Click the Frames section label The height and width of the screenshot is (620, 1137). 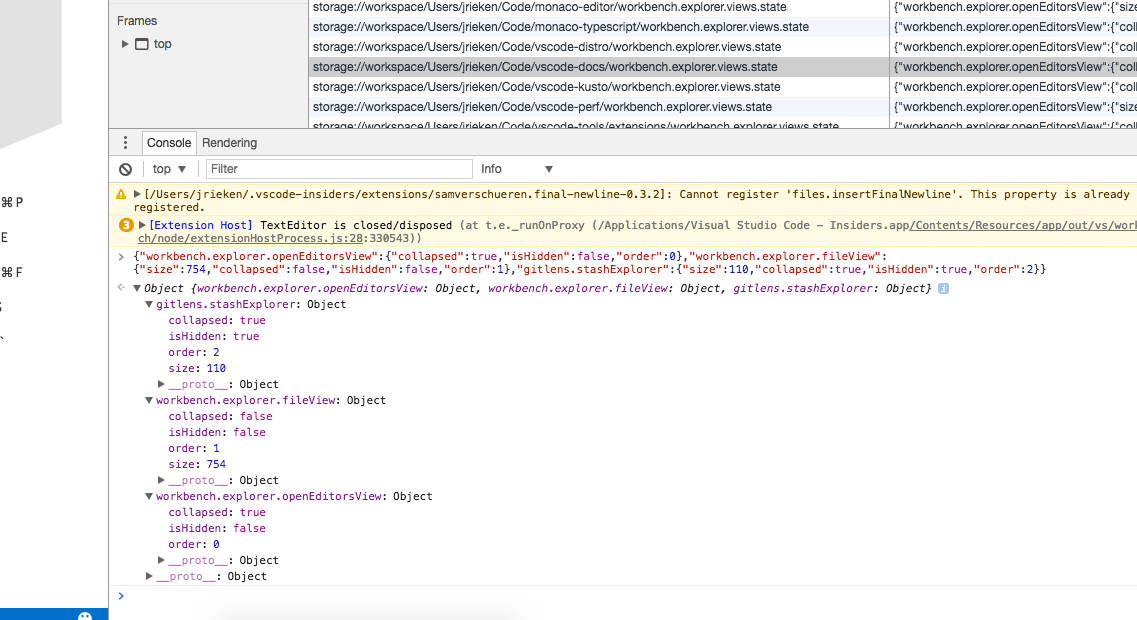click(x=137, y=21)
